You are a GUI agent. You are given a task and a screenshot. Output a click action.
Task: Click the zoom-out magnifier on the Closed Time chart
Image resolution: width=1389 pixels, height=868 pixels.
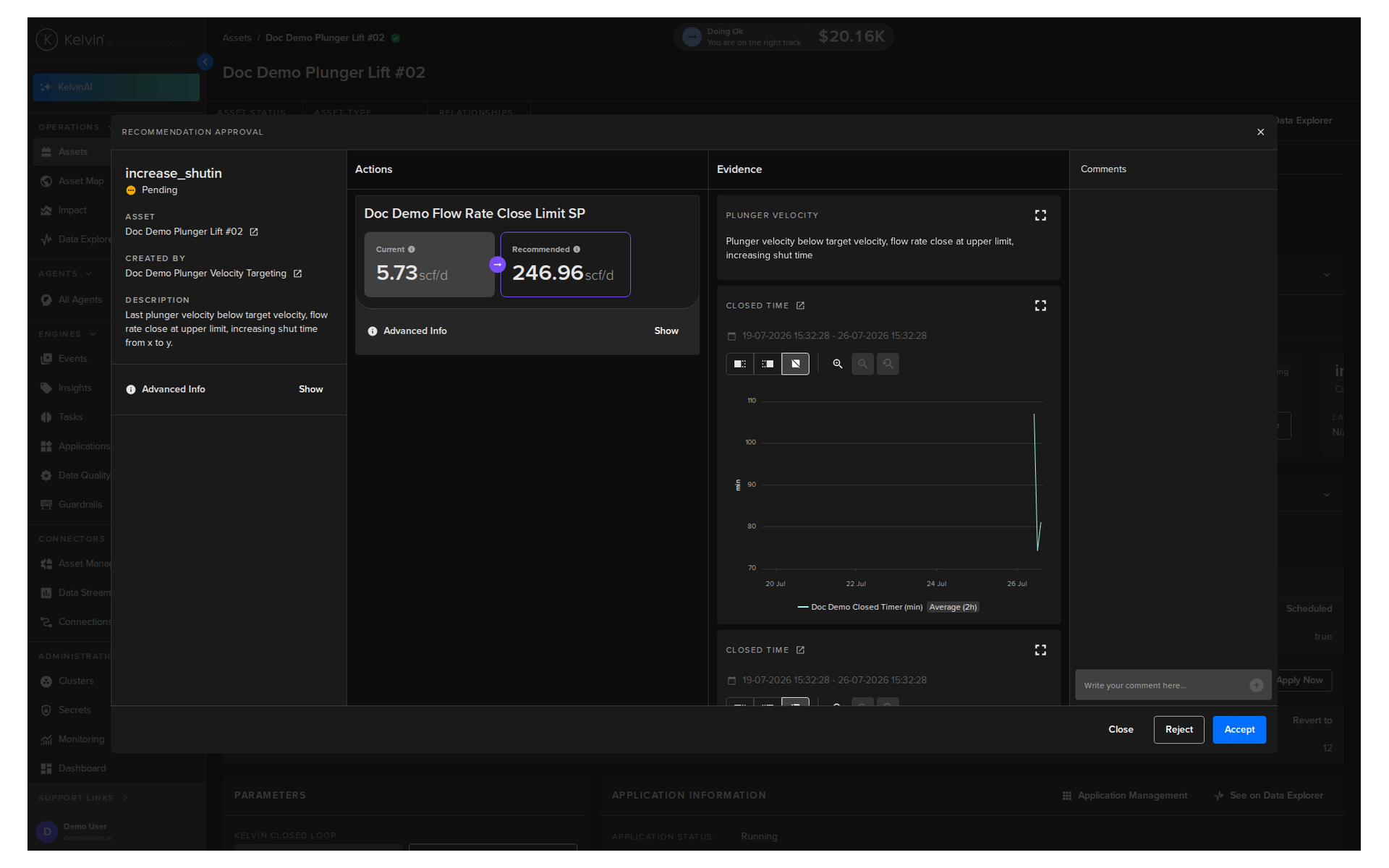point(862,364)
